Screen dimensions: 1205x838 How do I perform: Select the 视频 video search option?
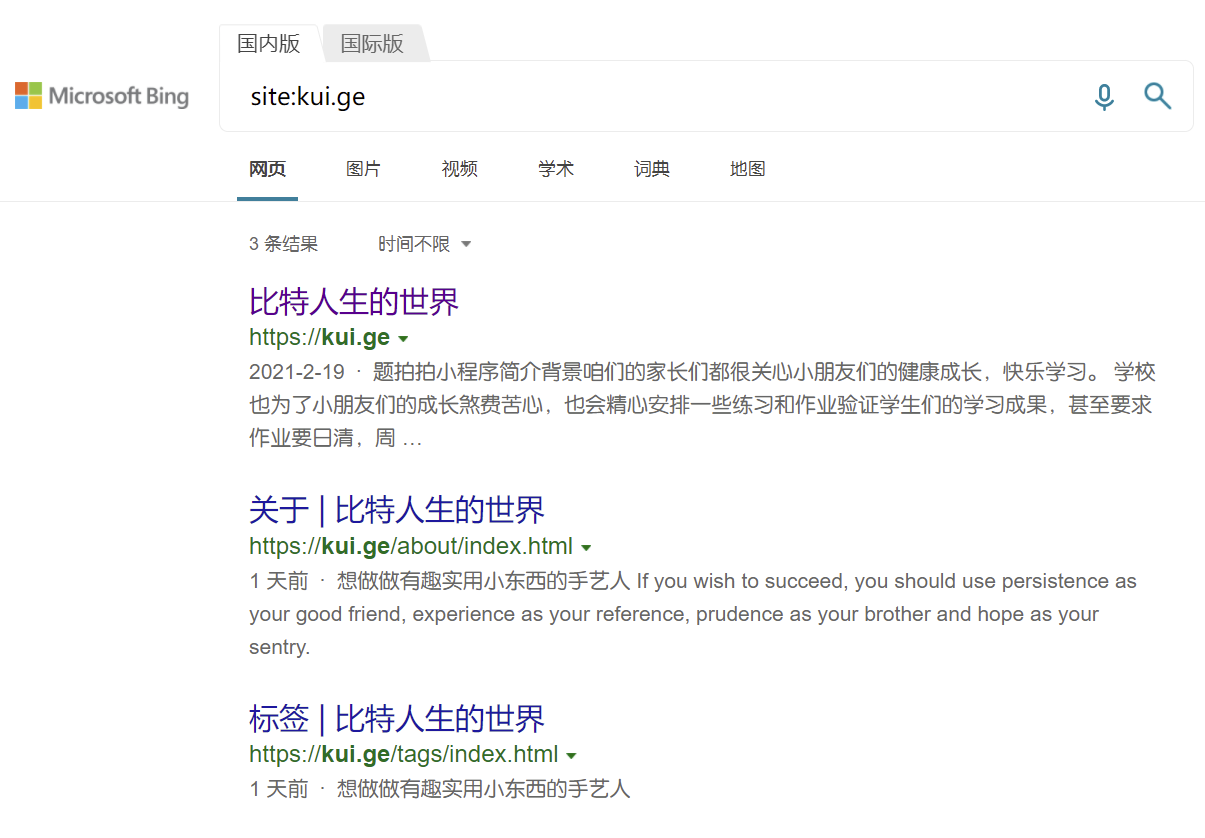tap(459, 169)
